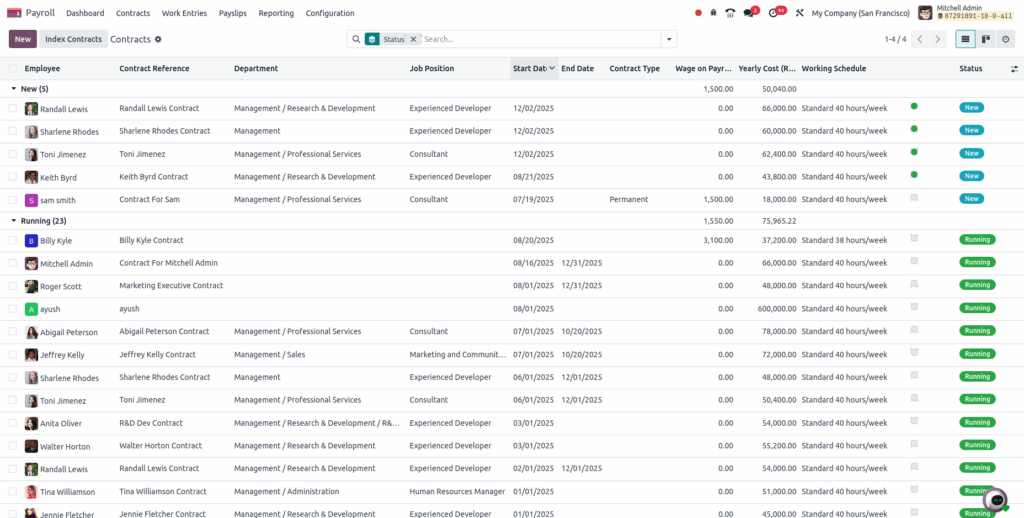Image resolution: width=1024 pixels, height=518 pixels.
Task: Open the Reporting menu
Action: pyautogui.click(x=276, y=13)
